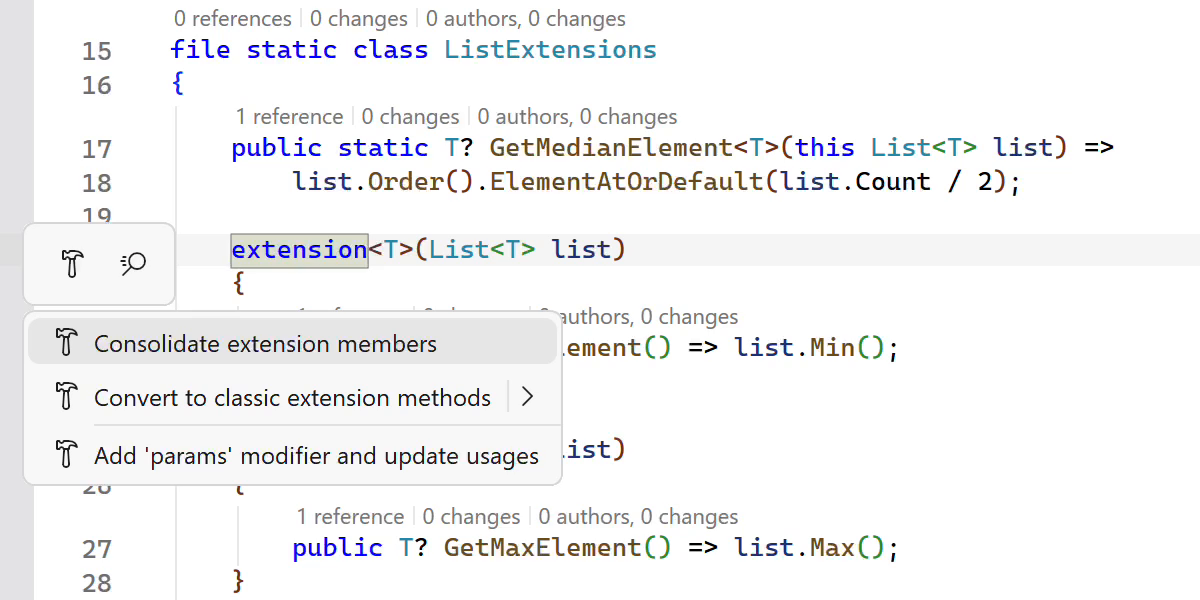The image size is (1200, 600).
Task: Expand submenu arrow for Convert to classic extension methods
Action: pos(528,397)
